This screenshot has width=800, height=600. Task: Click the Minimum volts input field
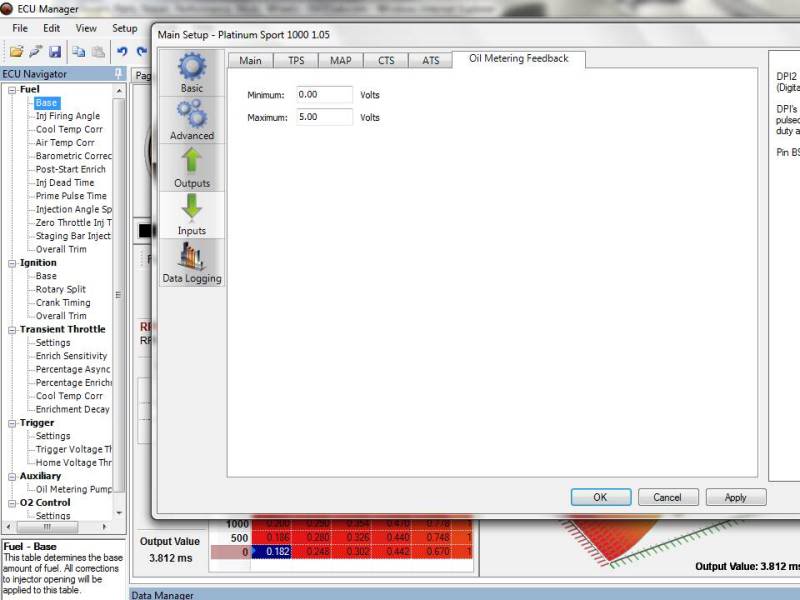(x=324, y=95)
